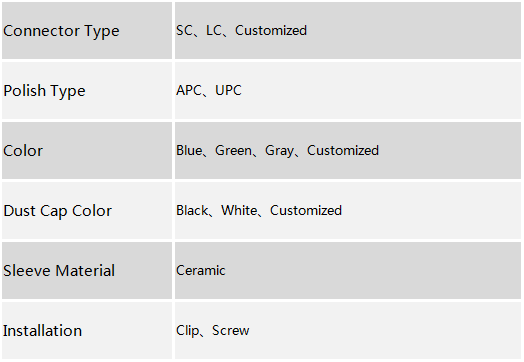Click the word Gray in the Color row

tap(279, 151)
